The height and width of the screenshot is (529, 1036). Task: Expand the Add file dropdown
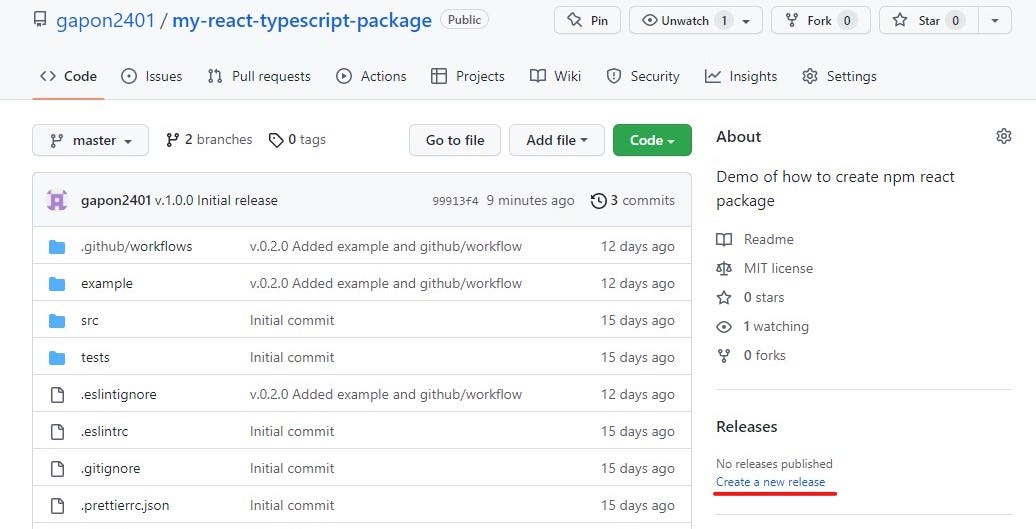556,140
